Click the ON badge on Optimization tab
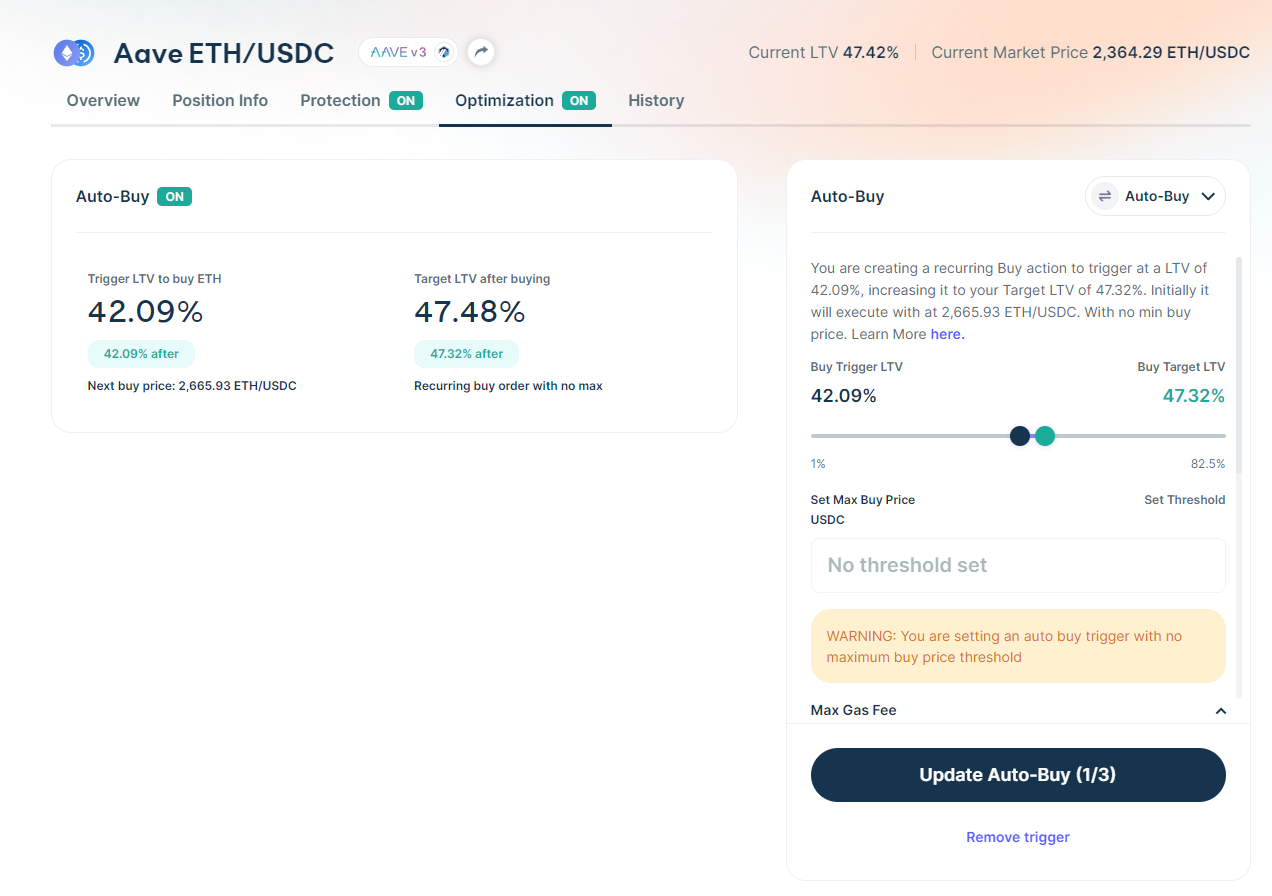Viewport: 1272px width, 896px height. pyautogui.click(x=579, y=100)
